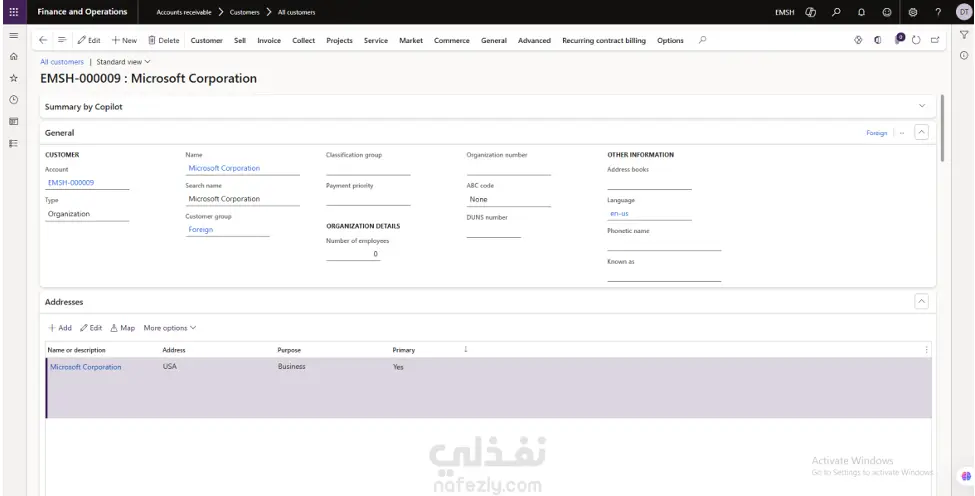Refresh the customer page
975x496 pixels.
coord(916,40)
